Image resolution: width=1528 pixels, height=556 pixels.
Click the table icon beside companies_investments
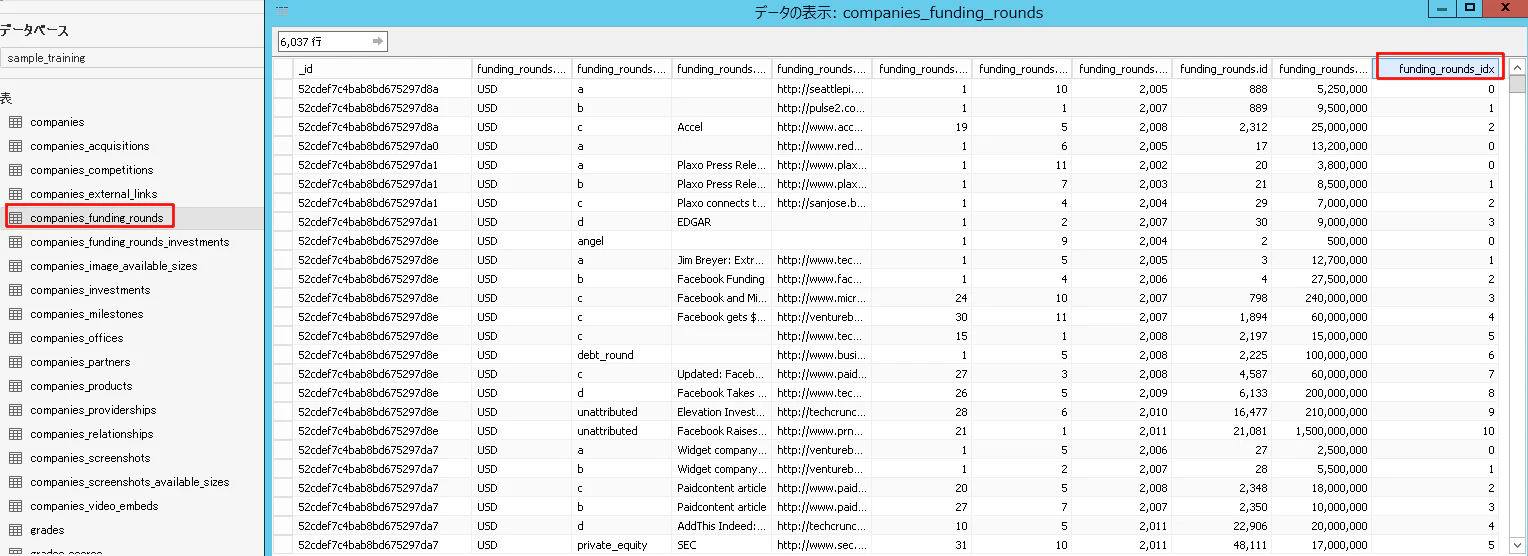click(x=15, y=290)
